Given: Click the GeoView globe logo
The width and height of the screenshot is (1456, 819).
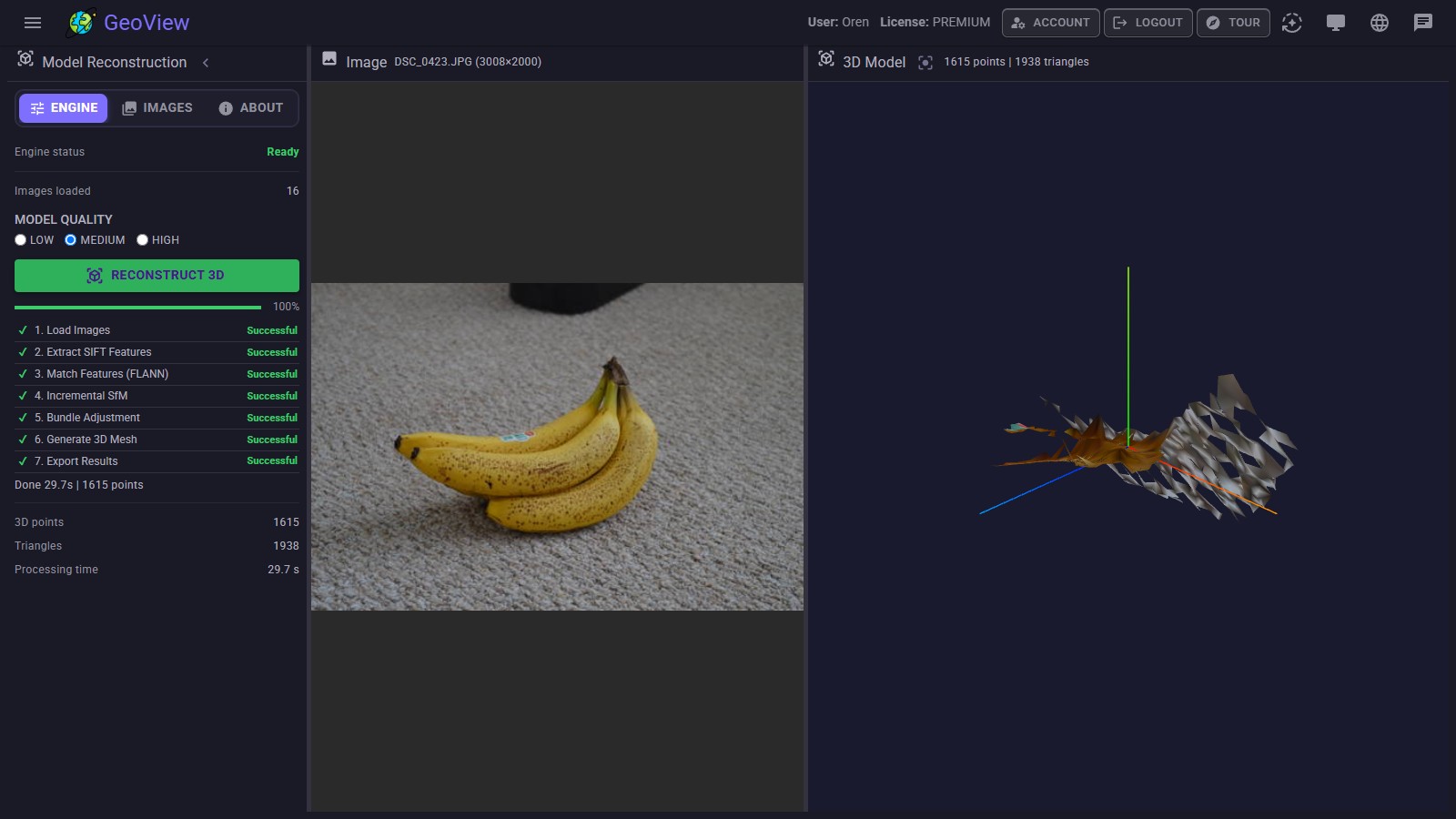Looking at the screenshot, I should coord(82,23).
